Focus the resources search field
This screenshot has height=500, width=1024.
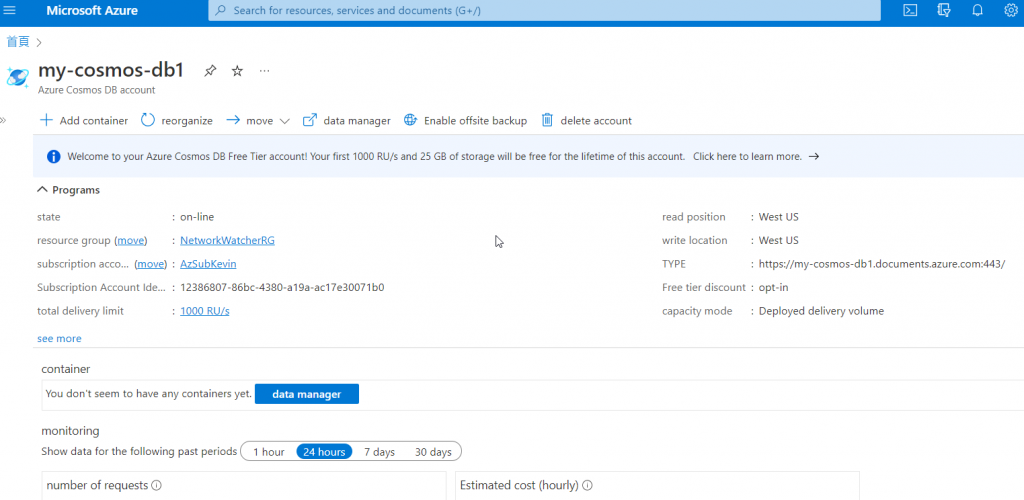click(x=545, y=10)
